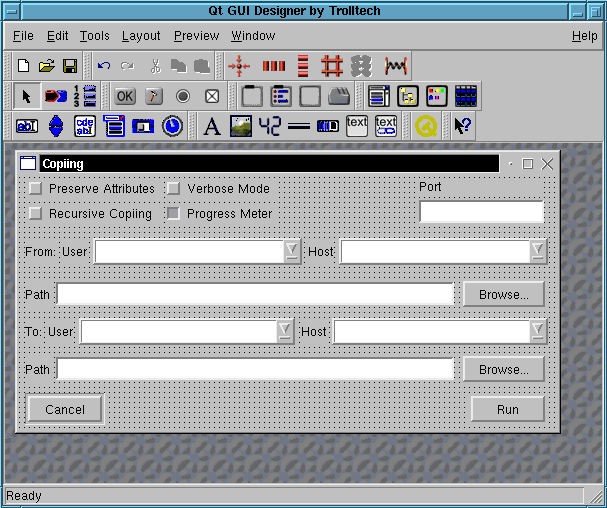Image resolution: width=607 pixels, height=508 pixels.
Task: Expand the From User combo box
Action: (x=291, y=251)
